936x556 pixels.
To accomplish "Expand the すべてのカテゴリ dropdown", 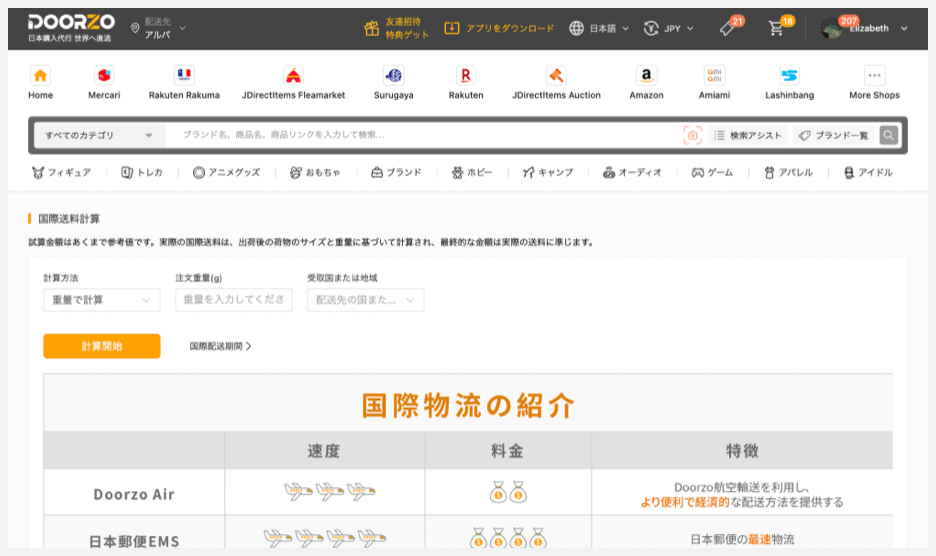I will tap(98, 135).
